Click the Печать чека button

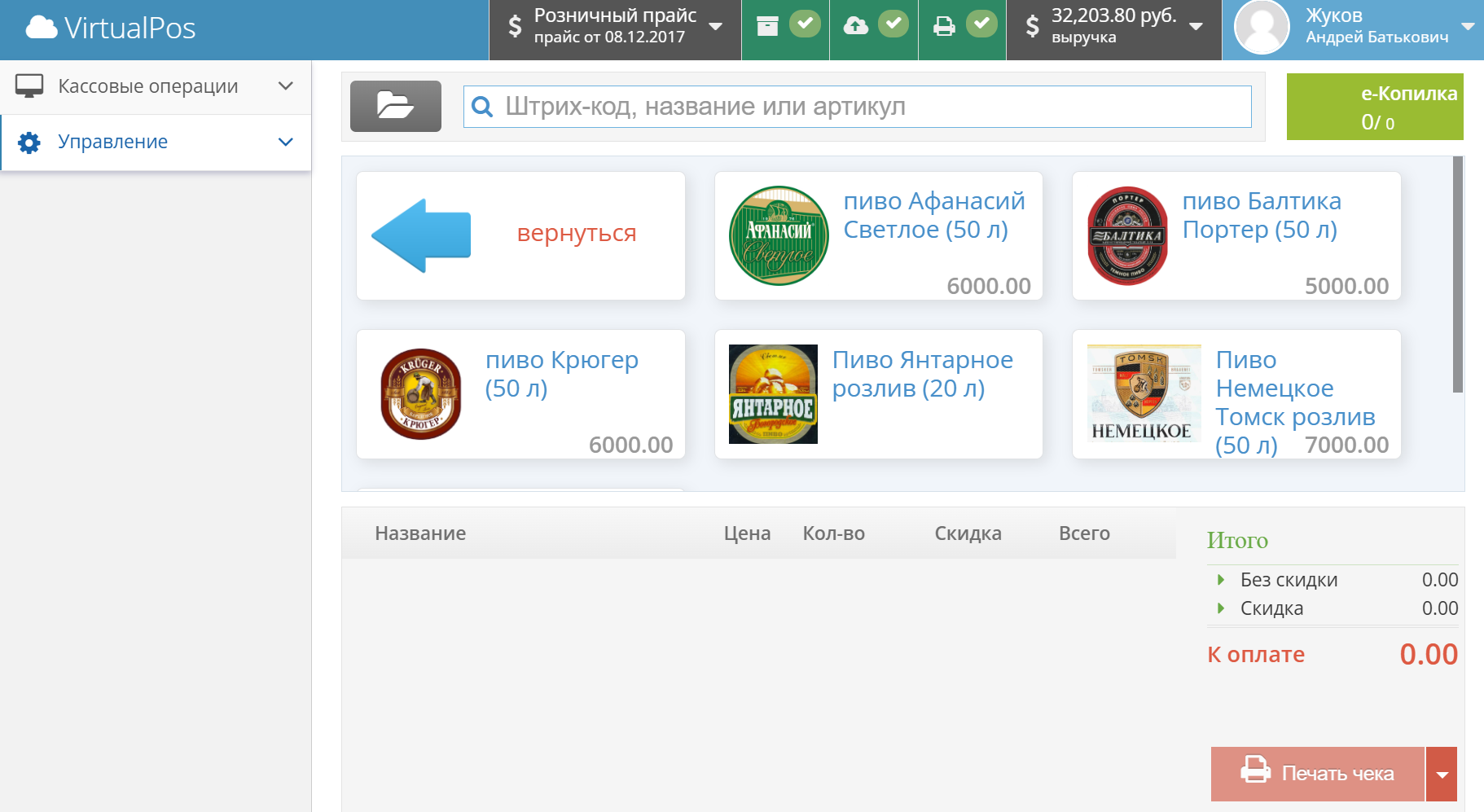1318,774
